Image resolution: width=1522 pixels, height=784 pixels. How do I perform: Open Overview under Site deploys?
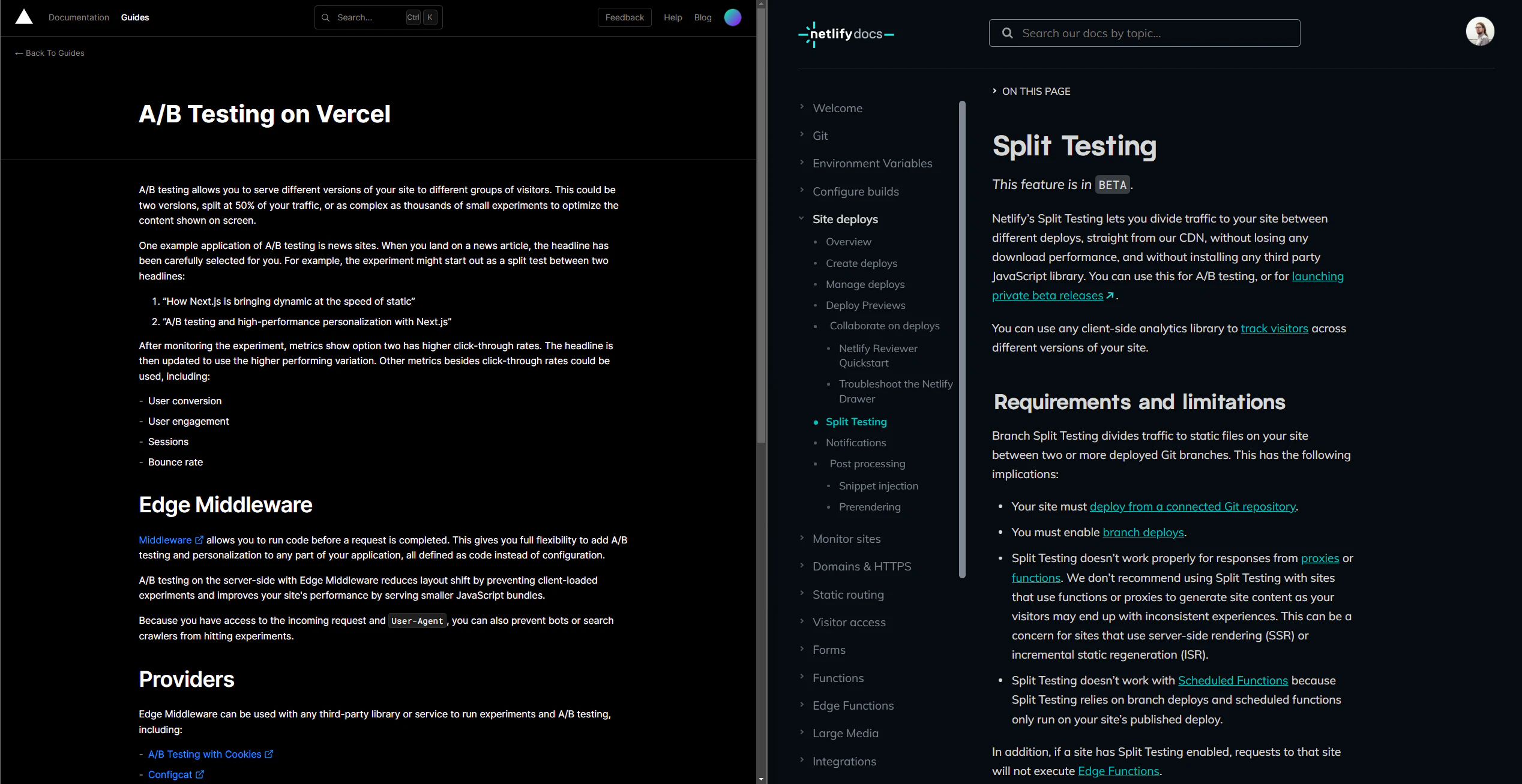coord(848,242)
